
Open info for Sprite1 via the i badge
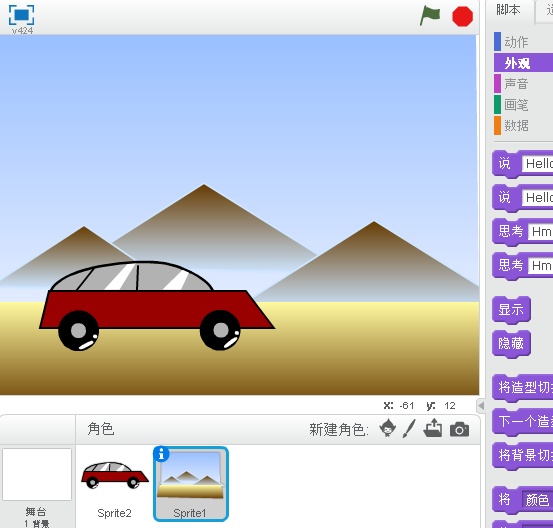[162, 454]
